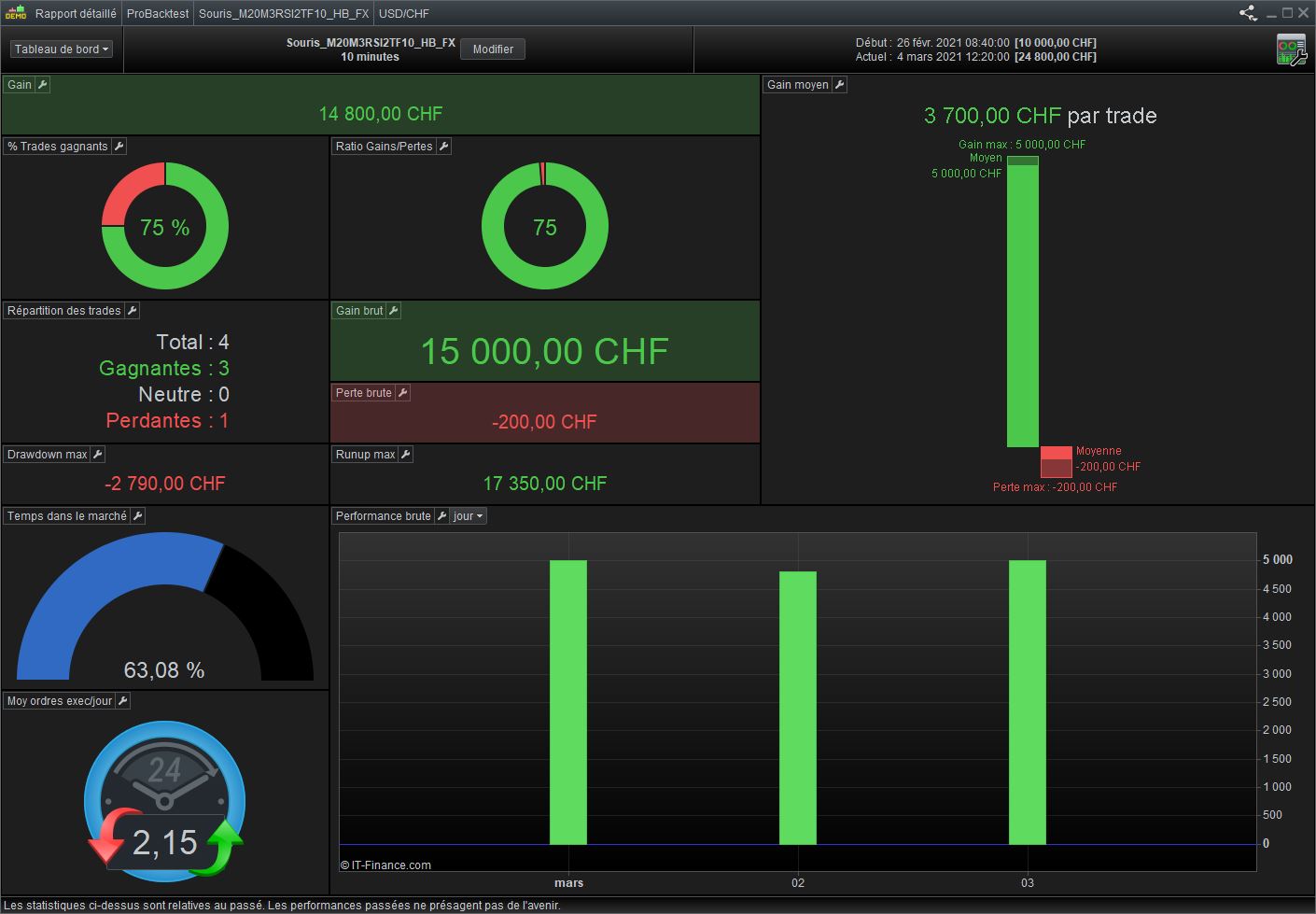Click the Perte max : -200,00 CHF label
This screenshot has width=1316, height=914.
coord(1055,487)
